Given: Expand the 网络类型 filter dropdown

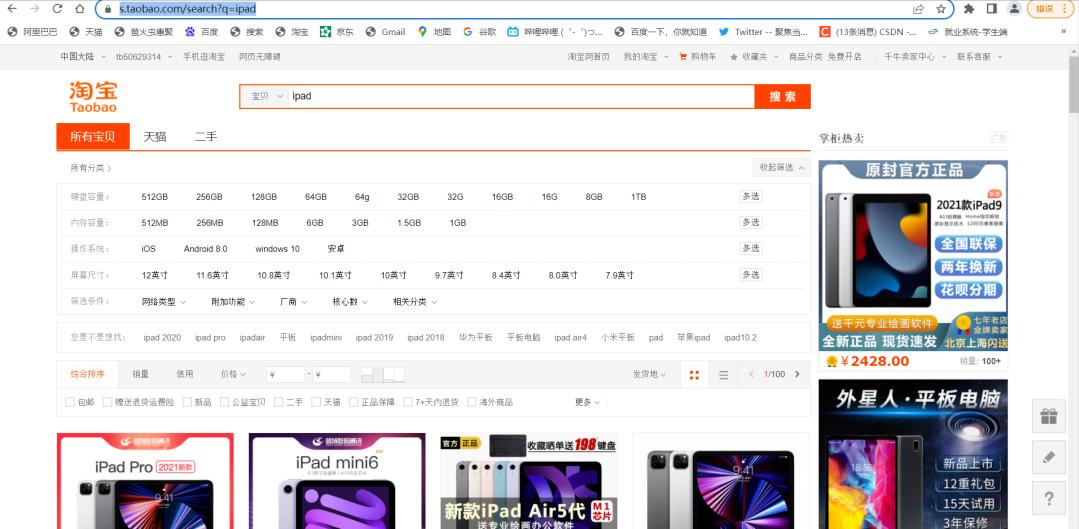Looking at the screenshot, I should (162, 301).
